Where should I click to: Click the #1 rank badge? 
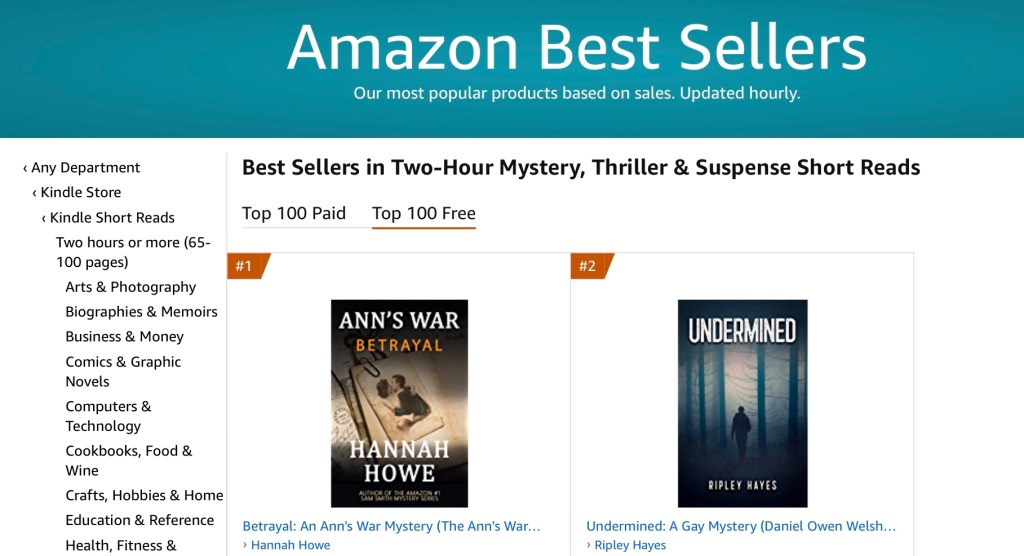coord(245,266)
